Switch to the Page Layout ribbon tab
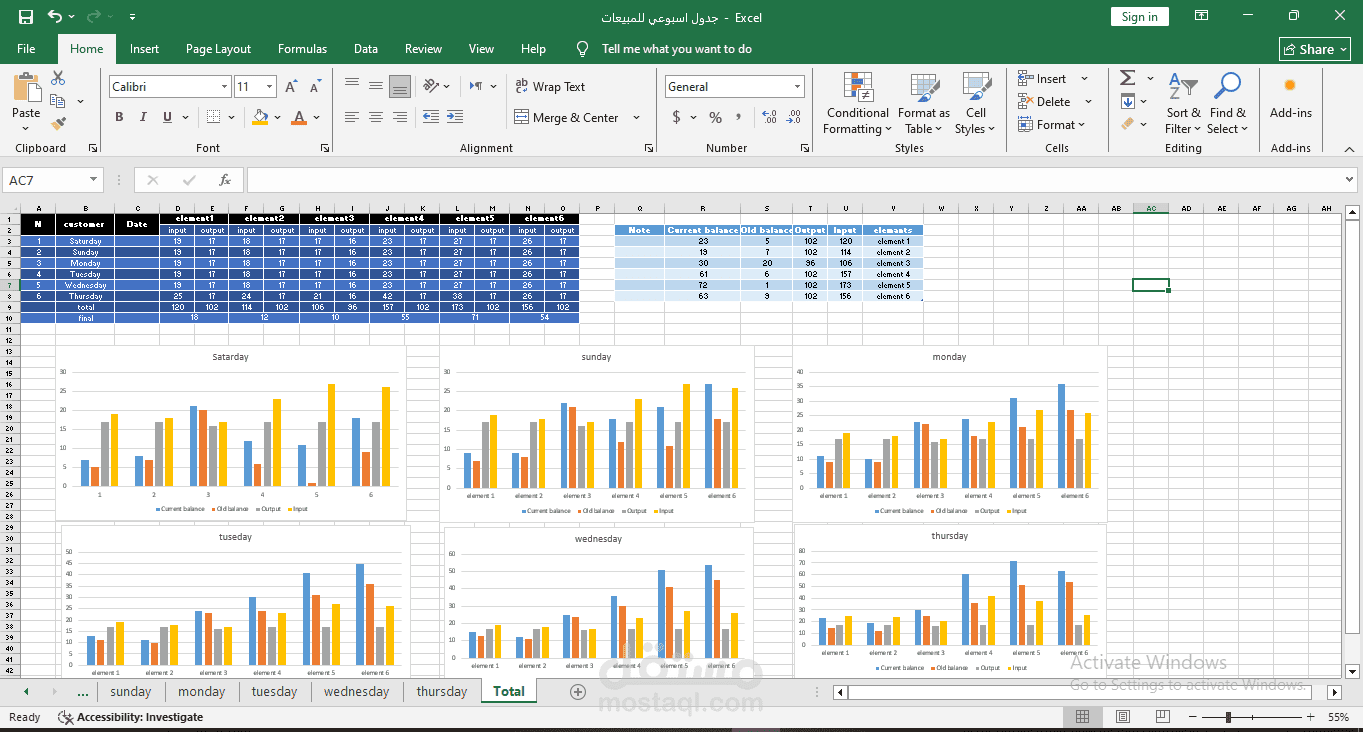 tap(218, 49)
